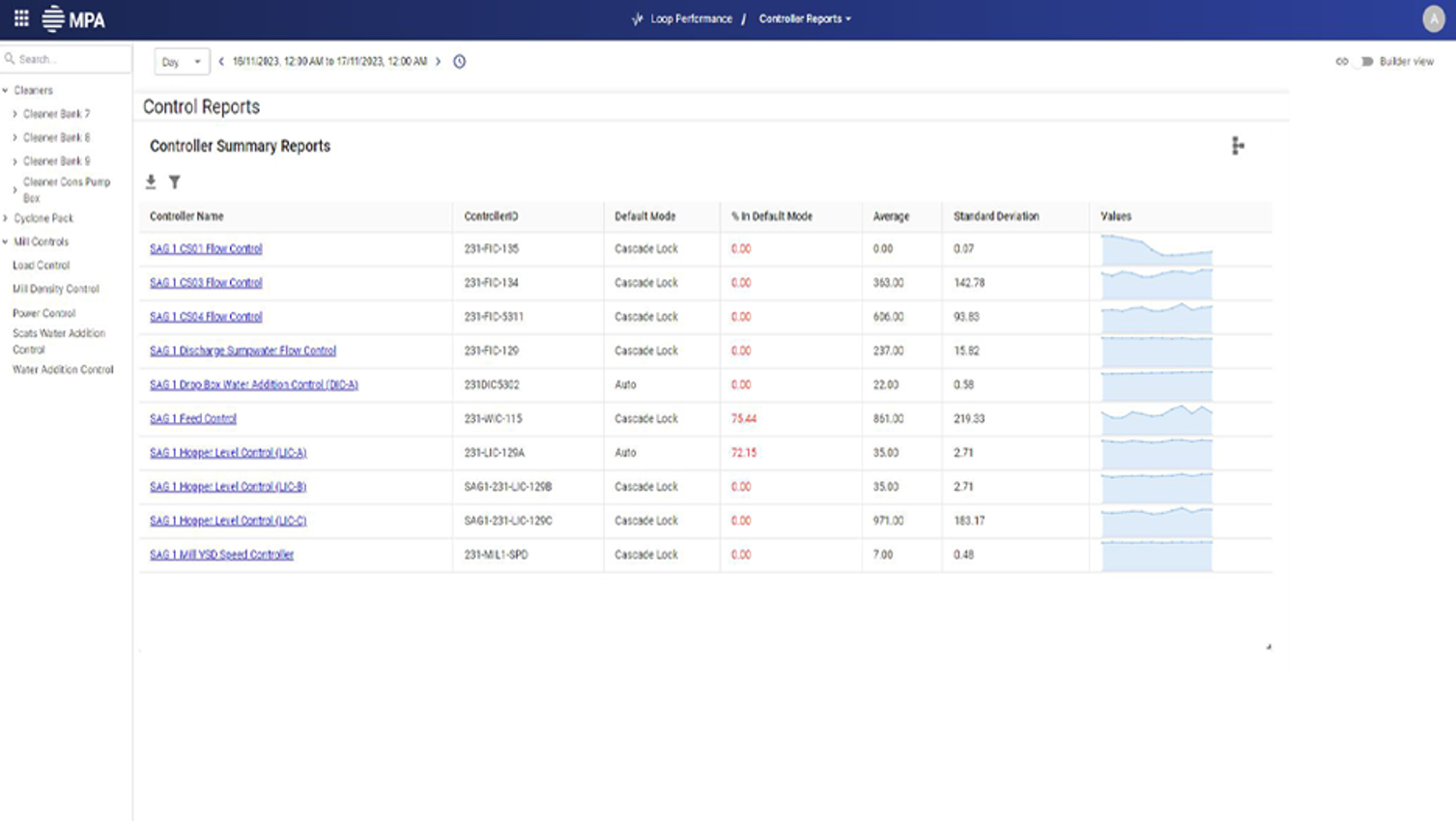Open SAG 1 Feed Control link
Image resolution: width=1456 pixels, height=821 pixels.
[193, 418]
